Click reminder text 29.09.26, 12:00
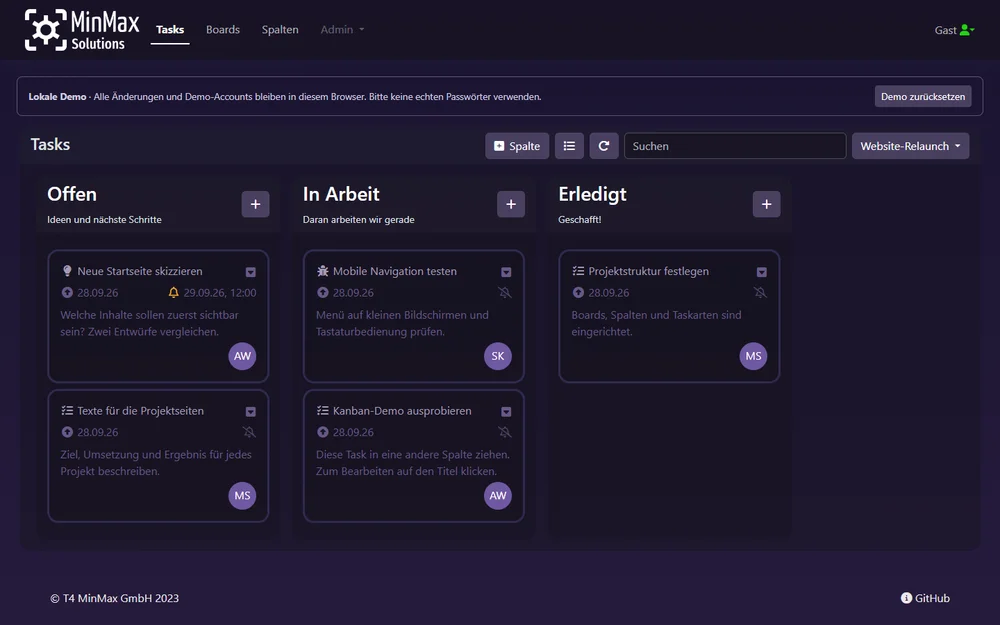Image resolution: width=1000 pixels, height=625 pixels. [x=220, y=293]
